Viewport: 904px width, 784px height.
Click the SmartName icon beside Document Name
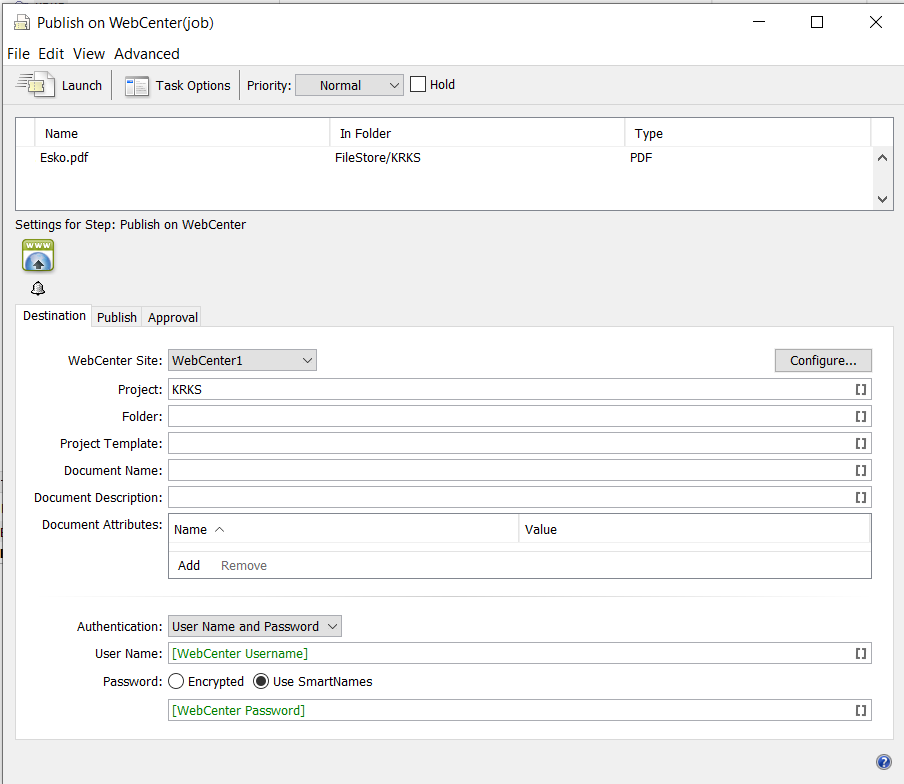pyautogui.click(x=860, y=470)
